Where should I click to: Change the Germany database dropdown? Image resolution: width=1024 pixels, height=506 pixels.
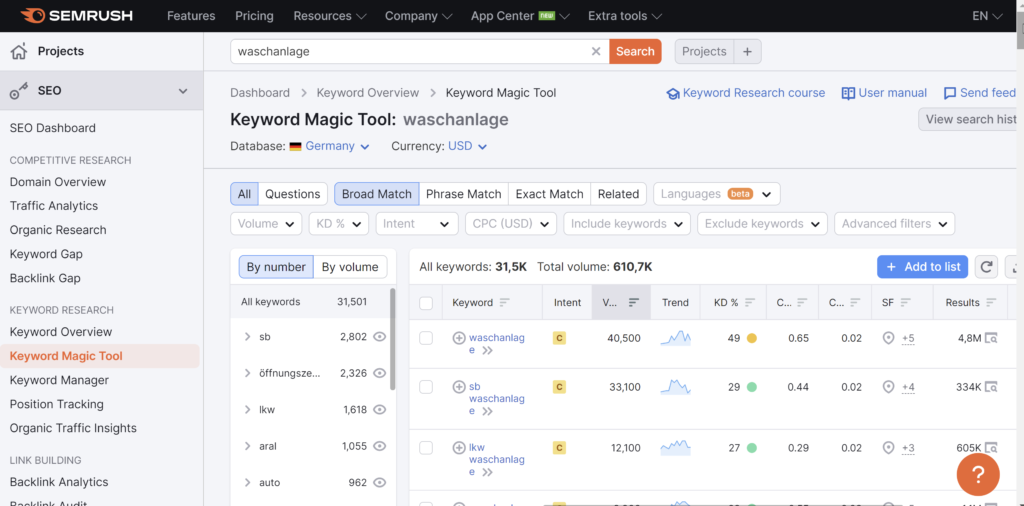[x=329, y=146]
